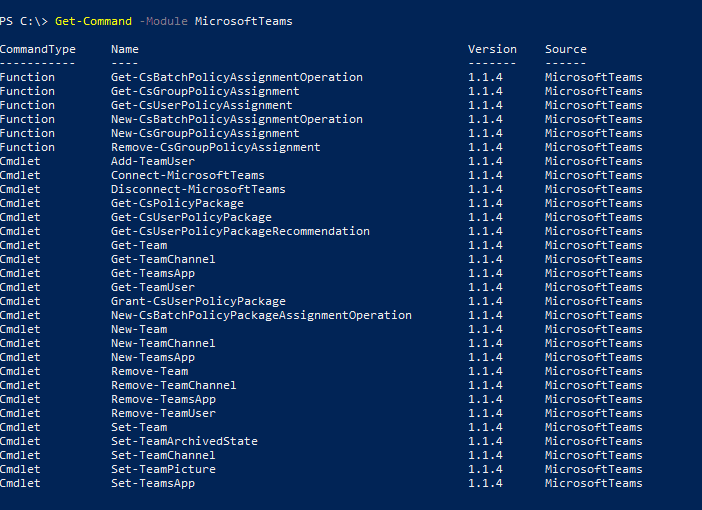Click the Get-Command text in the prompt
This screenshot has height=510, width=702.
coord(93,21)
